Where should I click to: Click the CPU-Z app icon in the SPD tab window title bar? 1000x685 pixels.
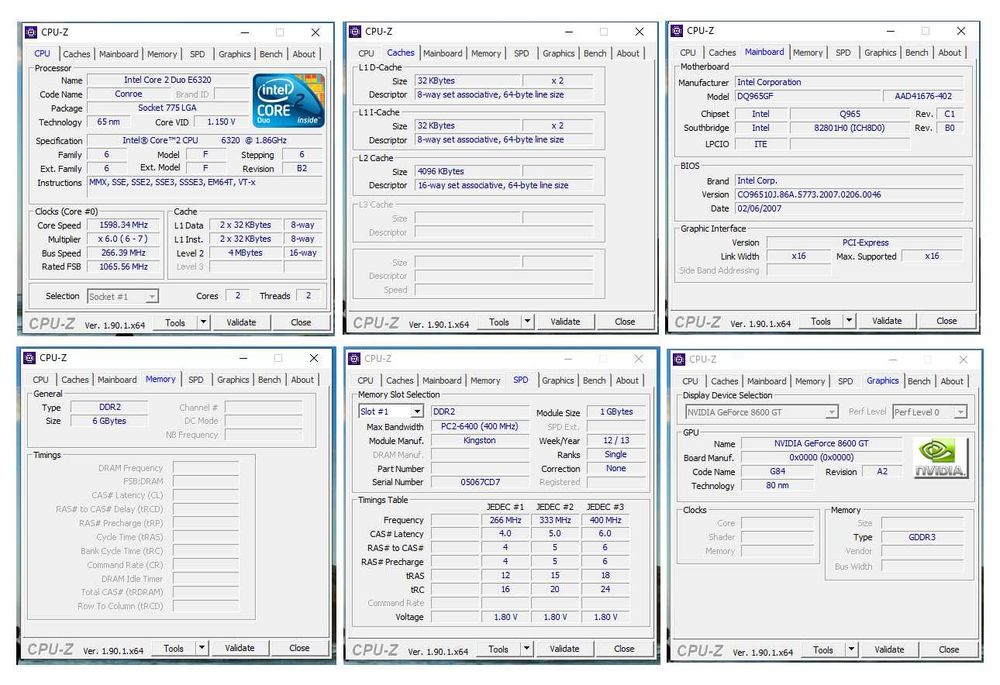click(355, 358)
